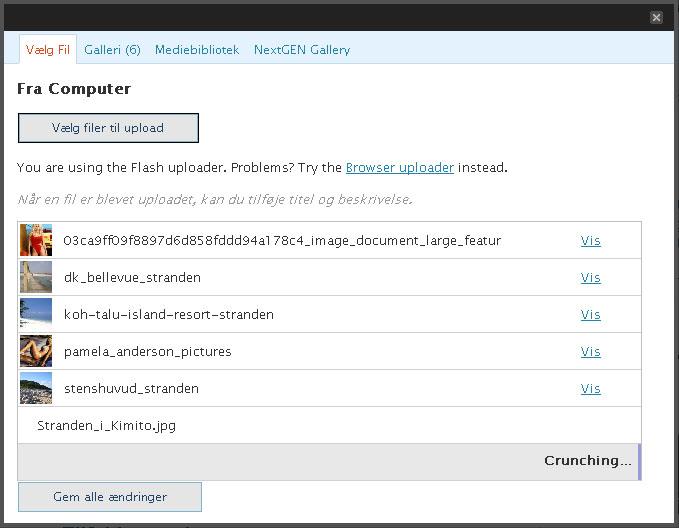Screen dimensions: 679x528
Task: Click Vælg filer til upload button
Action: tap(108, 128)
